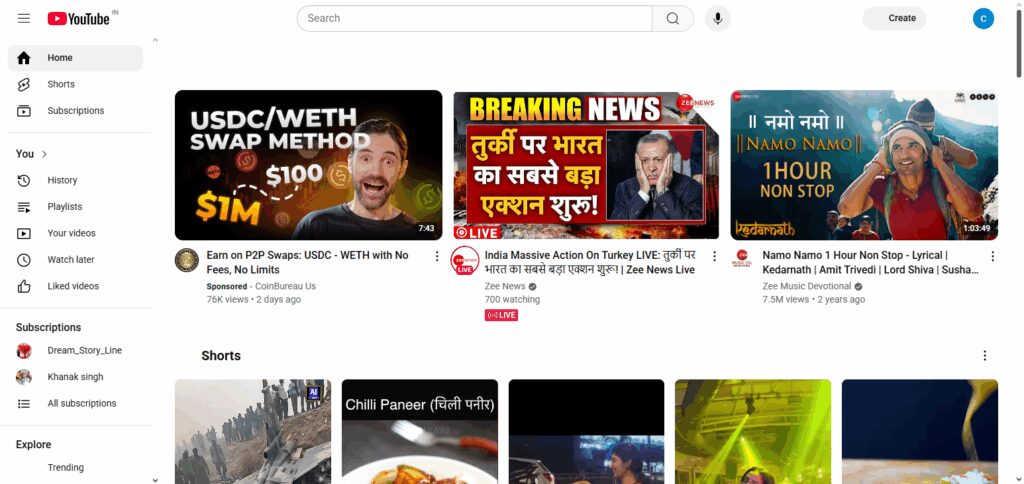Viewport: 1024px width, 484px height.
Task: Open the Namo Namo video thumbnail
Action: pos(864,165)
